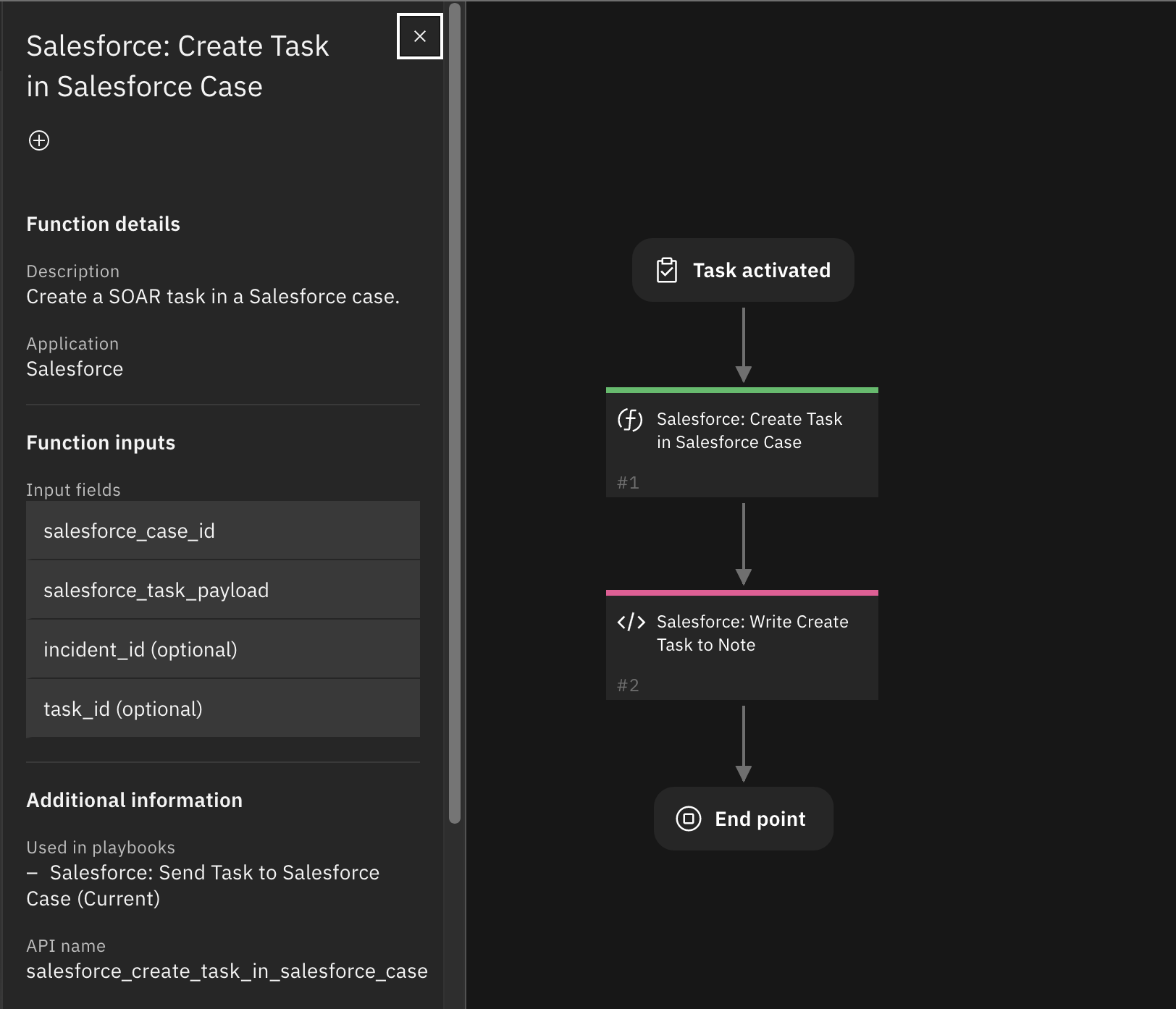The height and width of the screenshot is (1009, 1176).
Task: Select the End point node
Action: (x=744, y=819)
